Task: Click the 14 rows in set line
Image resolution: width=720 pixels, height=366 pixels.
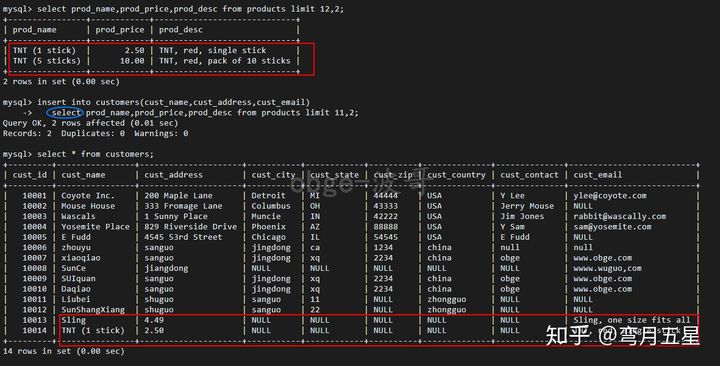Action: click(x=64, y=351)
